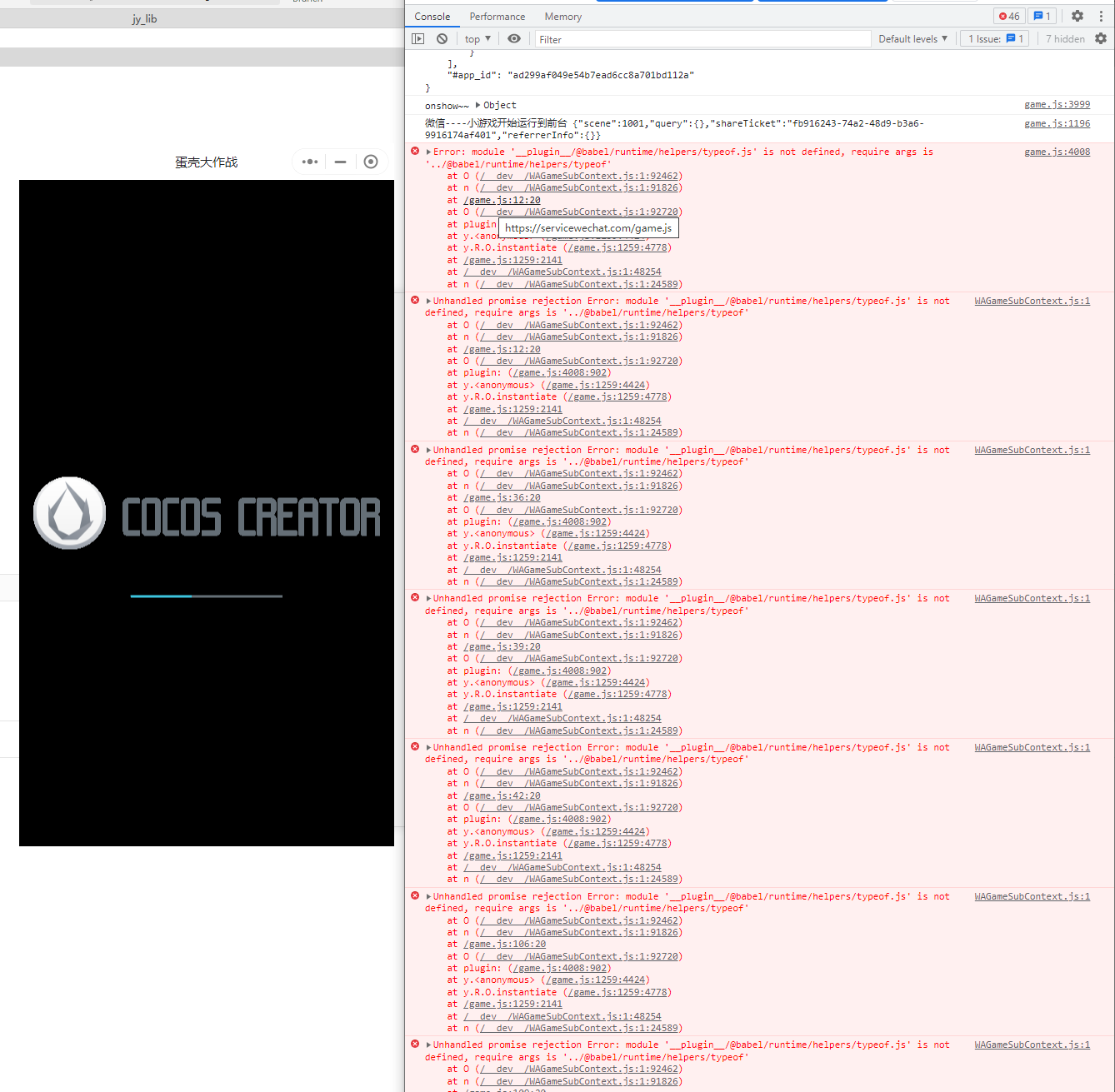Open game.js:42:20 stack trace link
Screen dimensions: 1115x1092
point(502,796)
